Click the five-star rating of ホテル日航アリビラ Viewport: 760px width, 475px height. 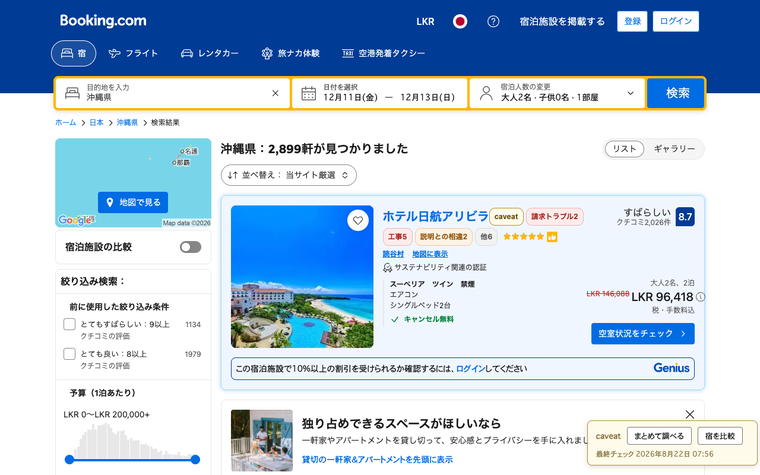pyautogui.click(x=523, y=237)
